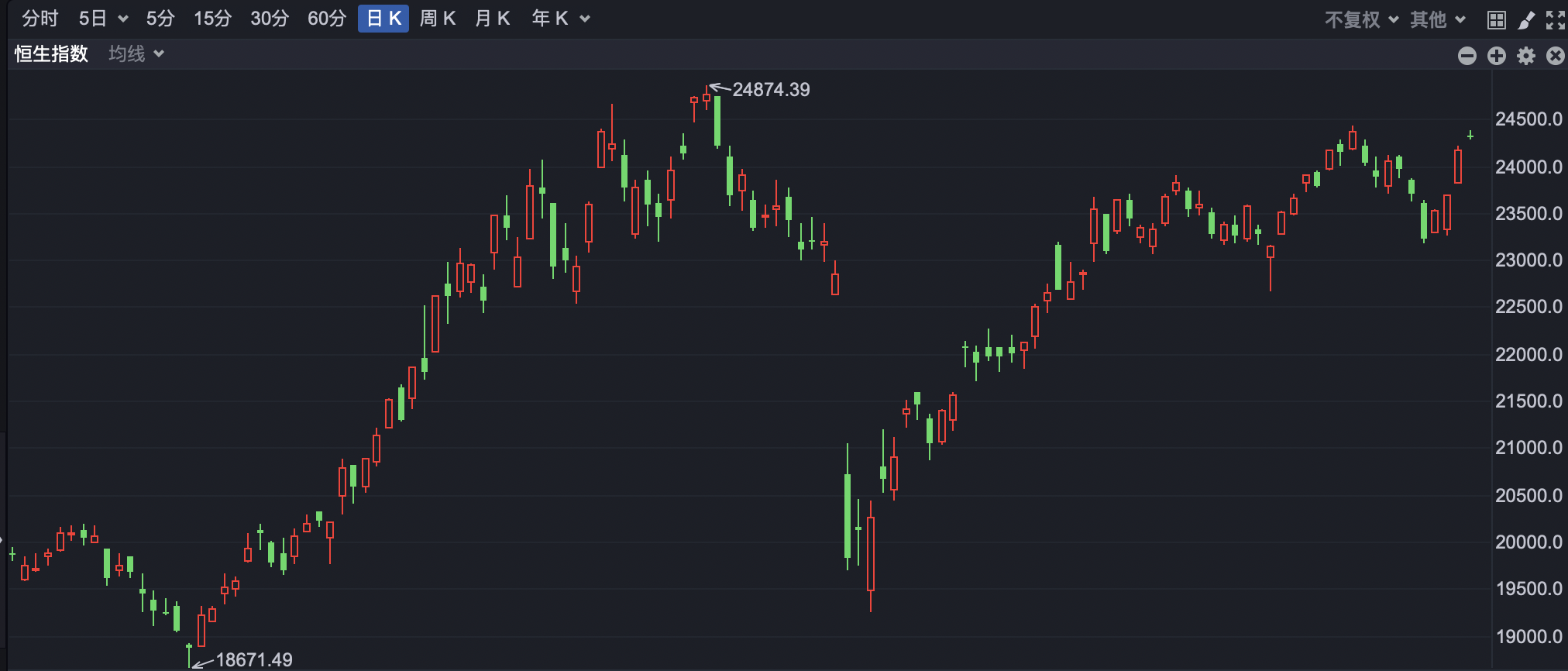Image resolution: width=1568 pixels, height=671 pixels.
Task: Open the 不复权 adjustment dropdown
Action: pos(1361,19)
